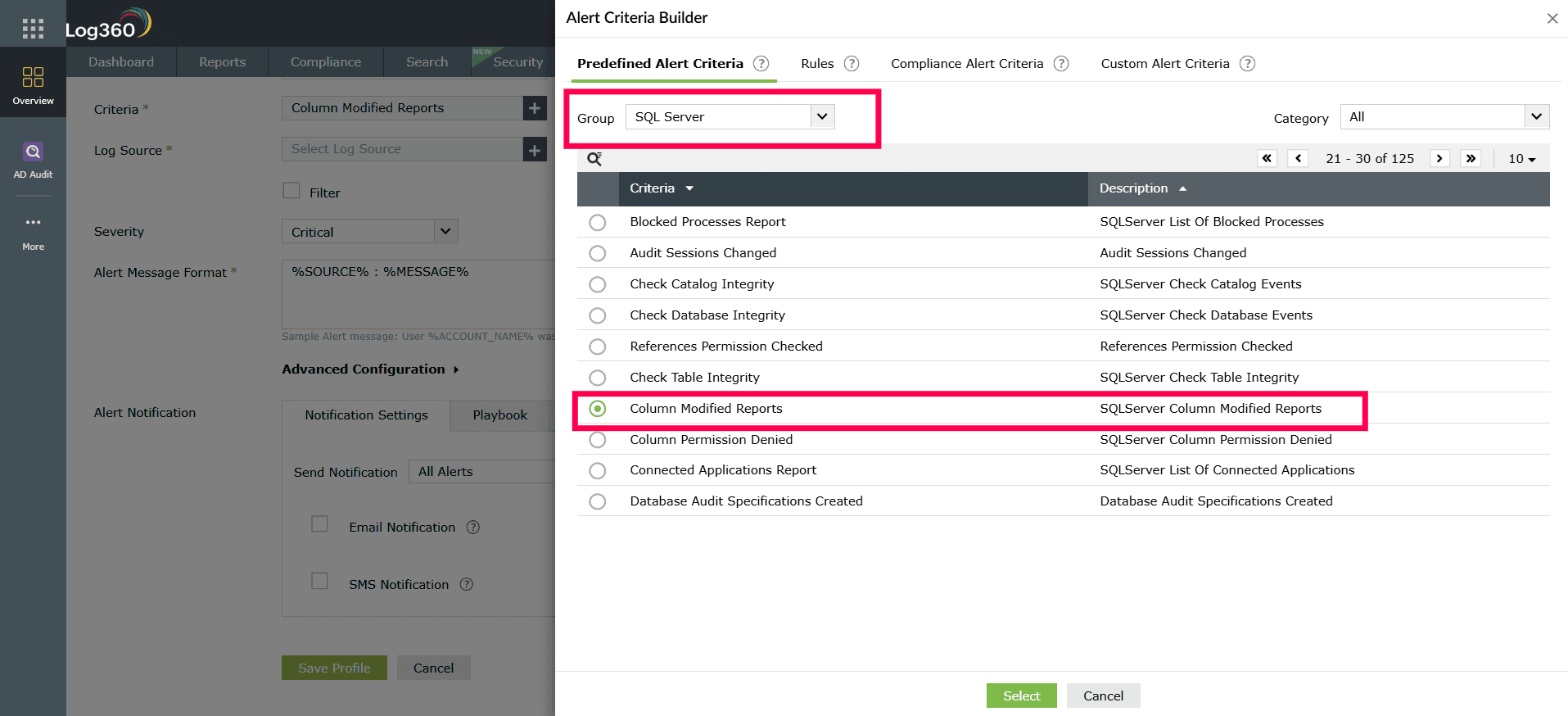This screenshot has height=716, width=1568.
Task: Open the rows-per-page dropdown showing 10
Action: (1521, 158)
